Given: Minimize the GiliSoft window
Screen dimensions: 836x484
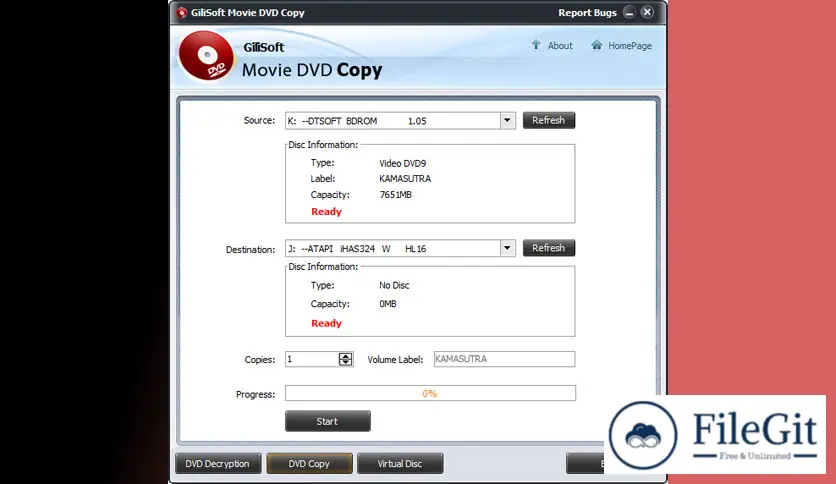Looking at the screenshot, I should 629,13.
